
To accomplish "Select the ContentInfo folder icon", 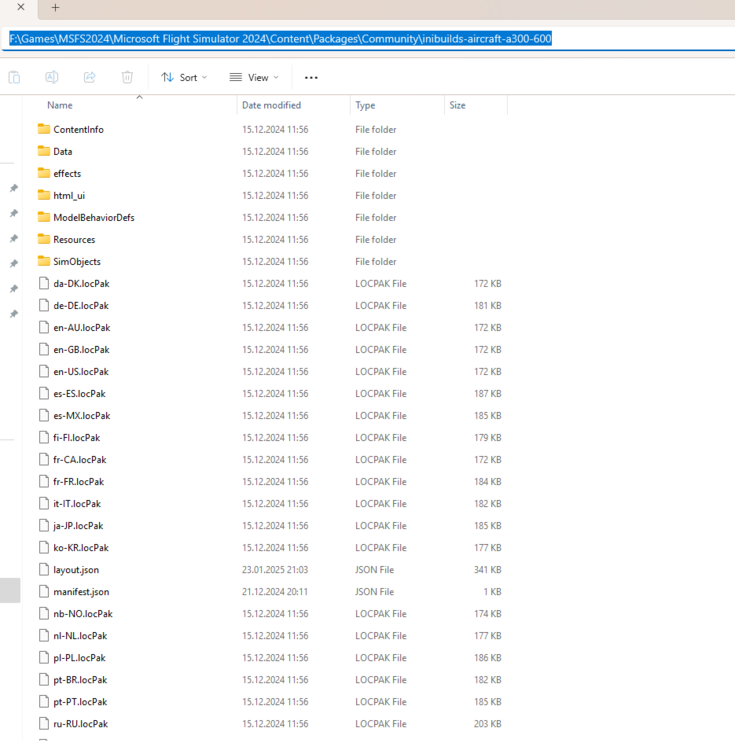I will (44, 129).
